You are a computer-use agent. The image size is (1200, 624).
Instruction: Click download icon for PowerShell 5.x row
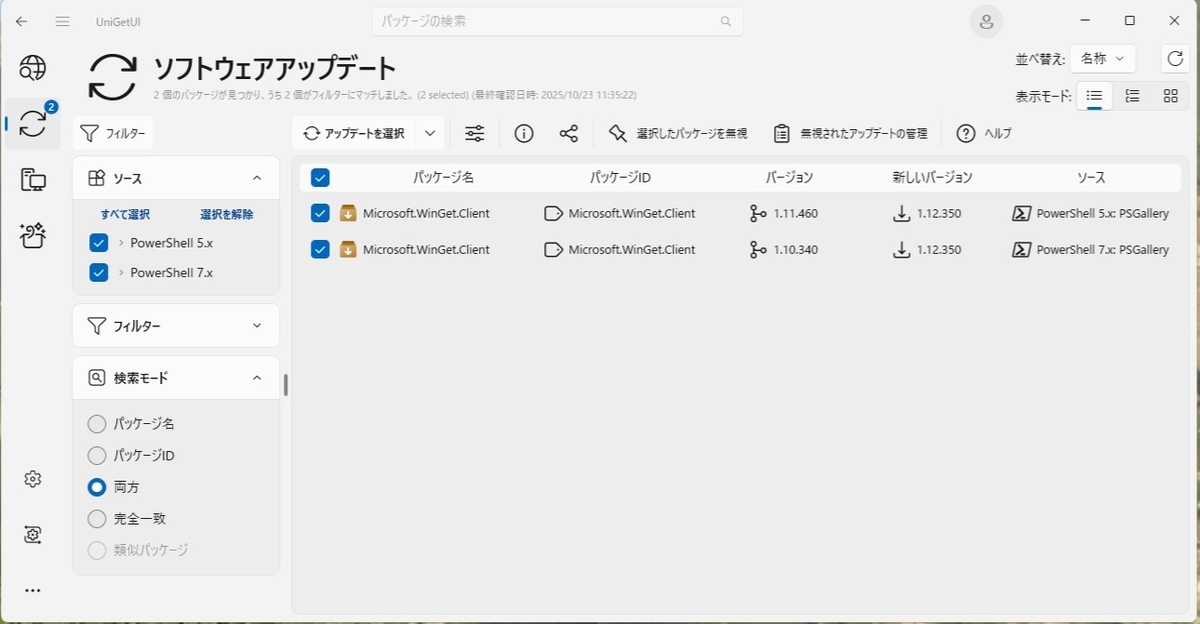click(x=902, y=213)
